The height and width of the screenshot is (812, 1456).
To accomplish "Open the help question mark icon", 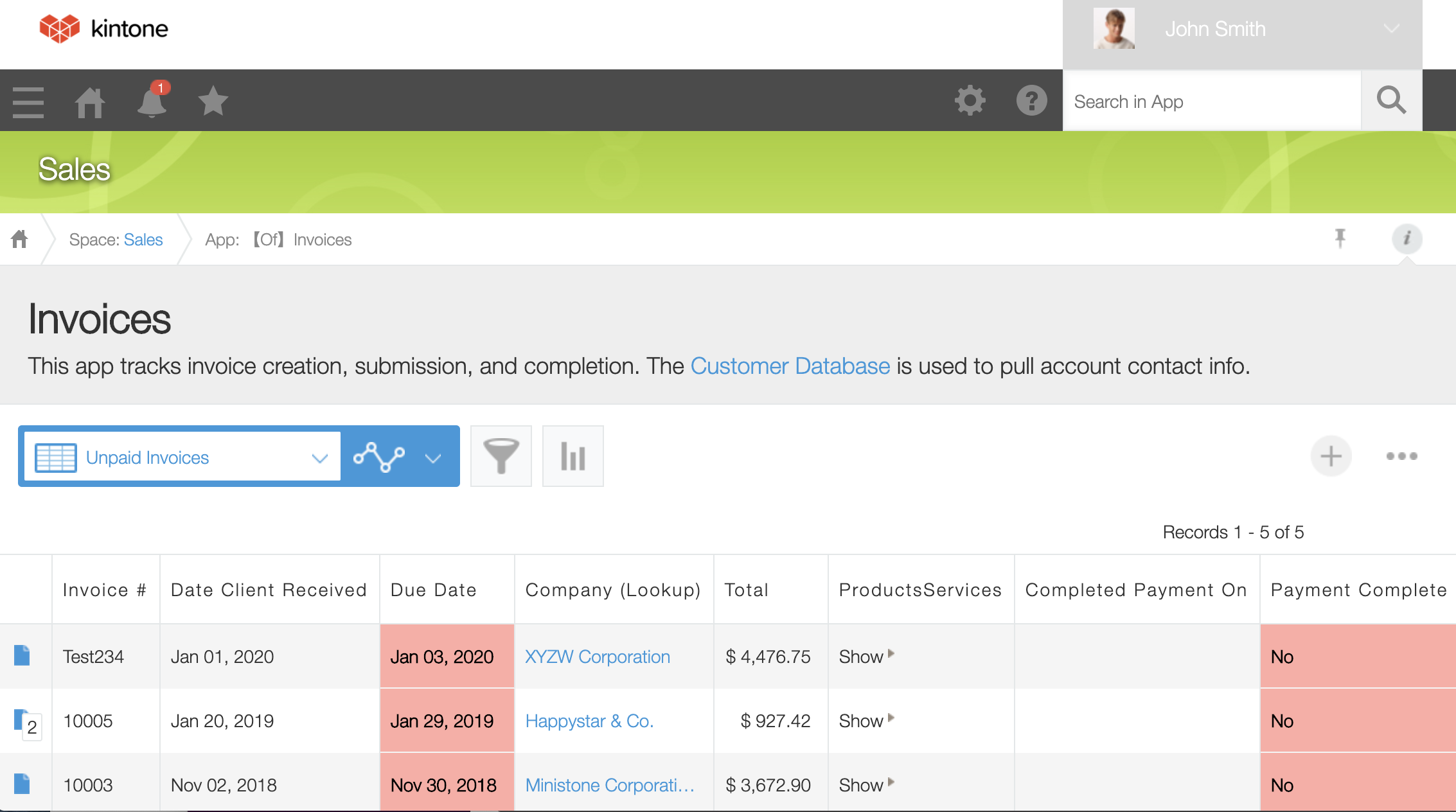I will coord(1031,101).
